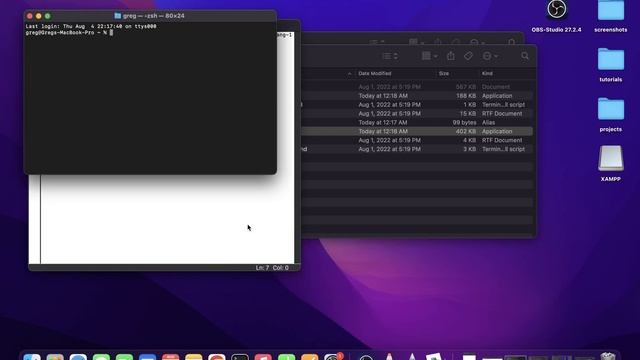Screen dimensions: 640x360
Task: Open Finder search magnifying glass
Action: pyautogui.click(x=525, y=56)
